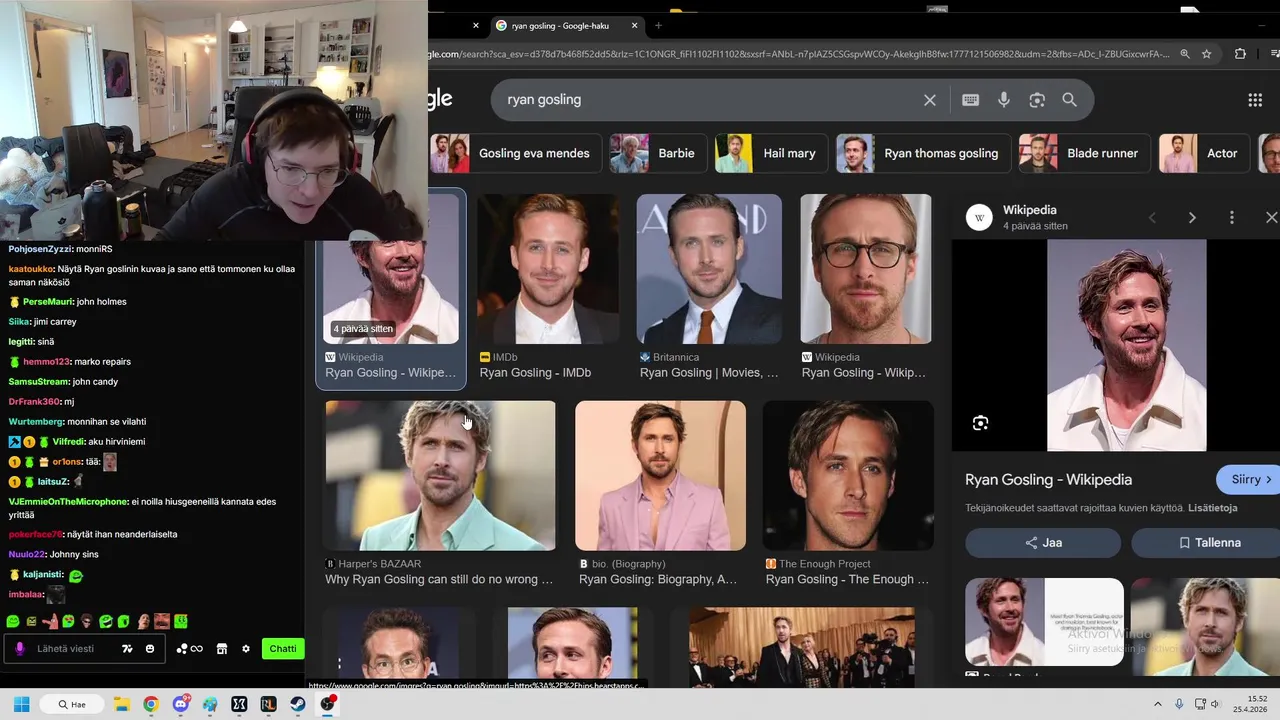Click the system tray volume icon
Screen dimensions: 1280x720
pos(1216,704)
